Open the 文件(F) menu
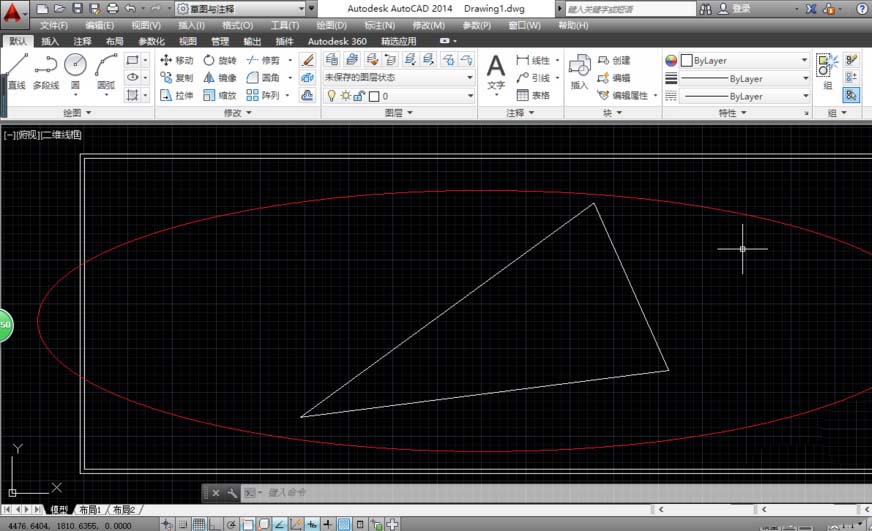The height and width of the screenshot is (531, 872). (54, 26)
